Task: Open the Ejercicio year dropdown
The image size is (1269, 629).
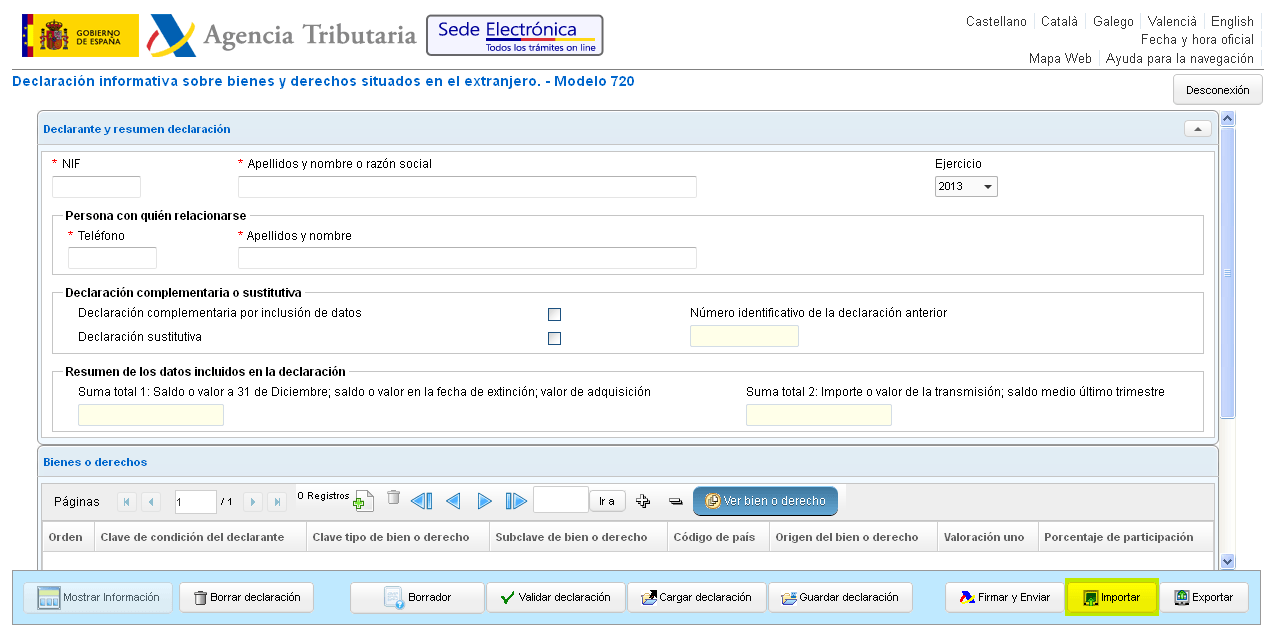Action: tap(985, 186)
